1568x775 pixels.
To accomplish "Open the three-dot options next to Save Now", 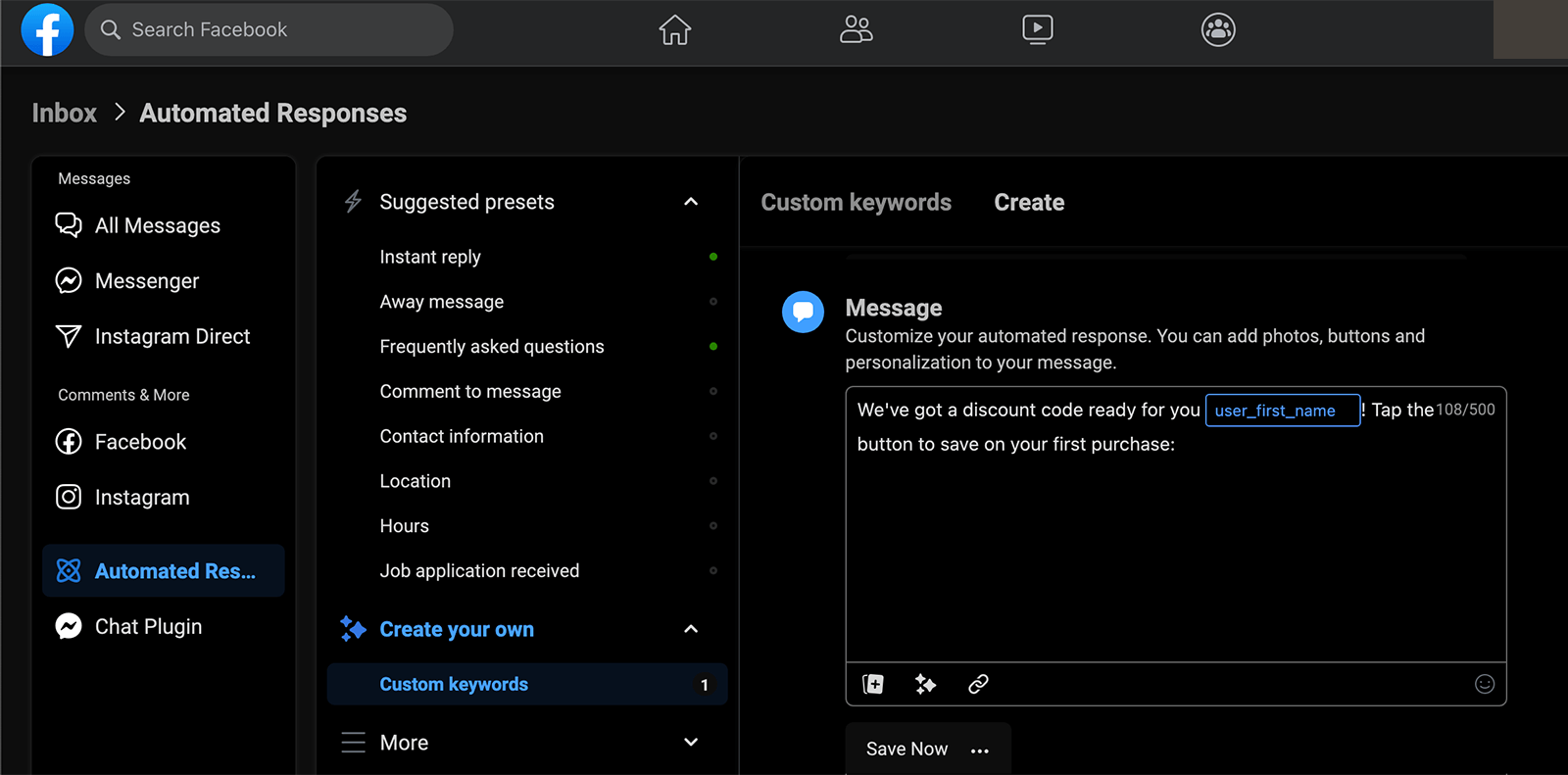I will click(x=980, y=751).
